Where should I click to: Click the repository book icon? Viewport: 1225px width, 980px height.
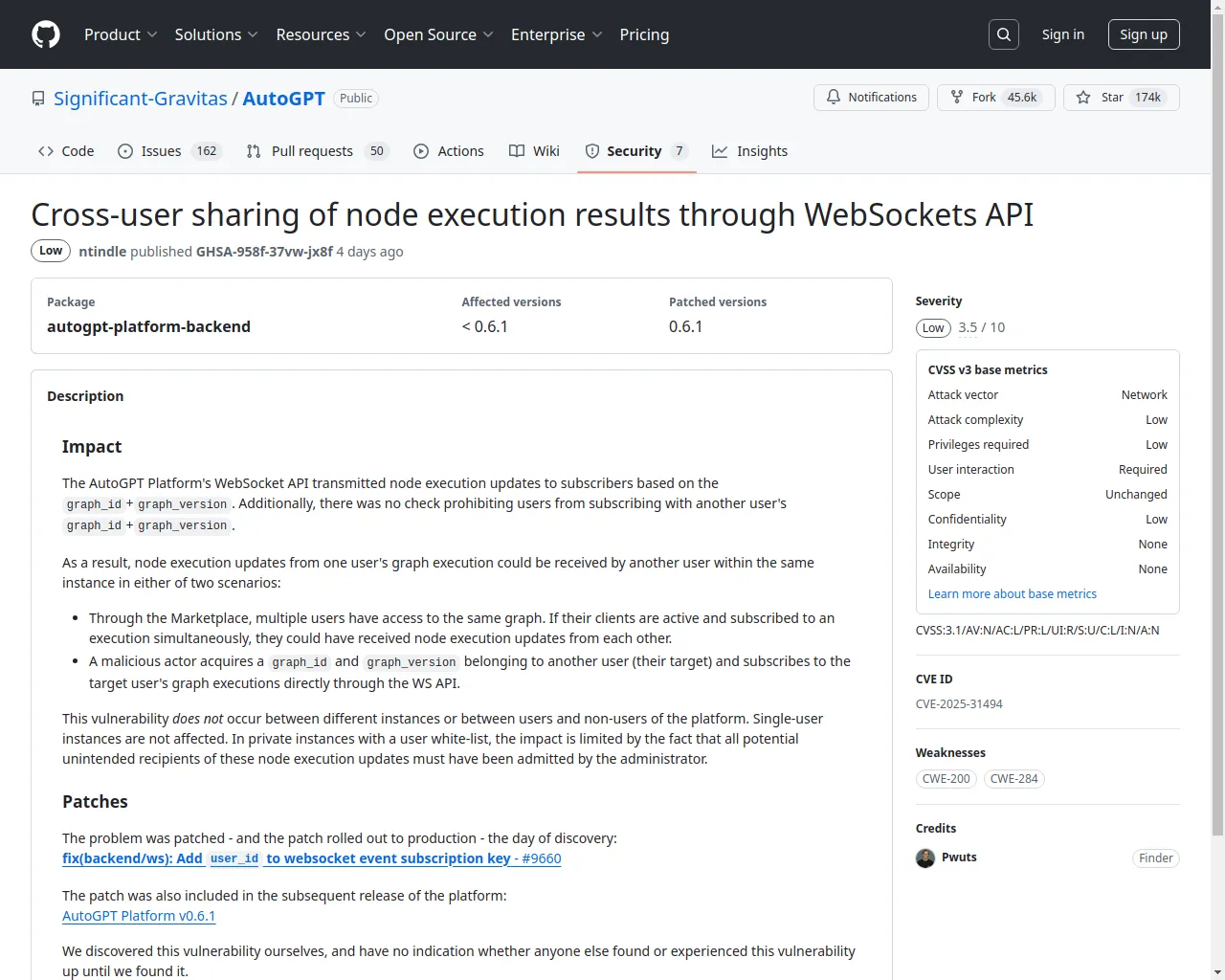click(38, 99)
